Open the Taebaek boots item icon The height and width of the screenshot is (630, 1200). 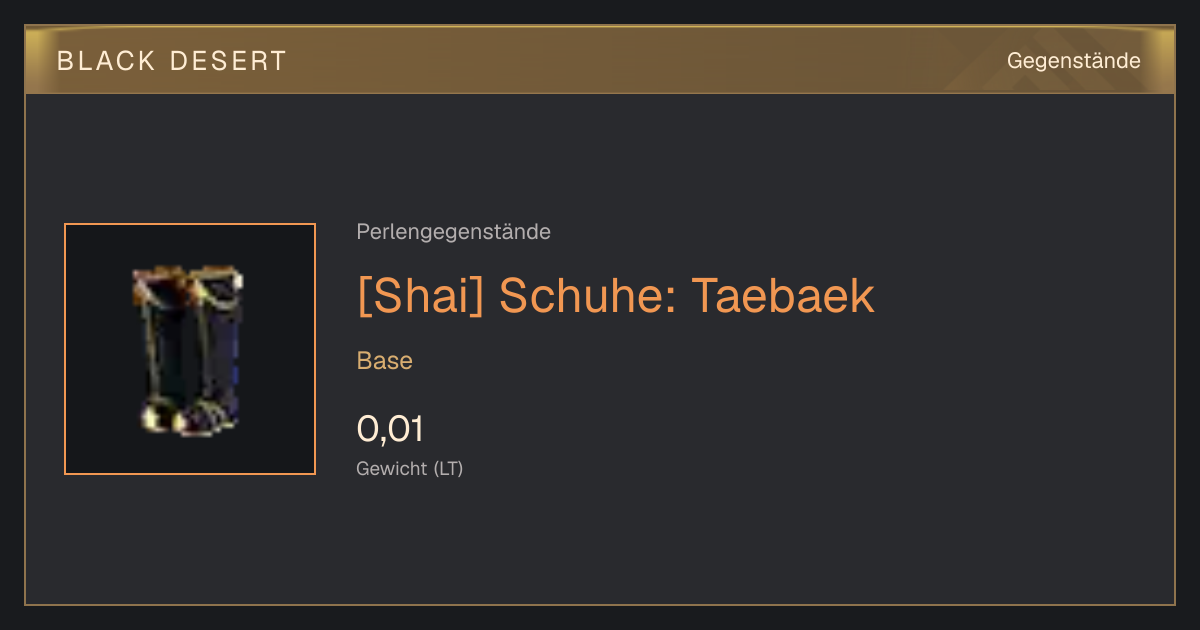pyautogui.click(x=190, y=349)
